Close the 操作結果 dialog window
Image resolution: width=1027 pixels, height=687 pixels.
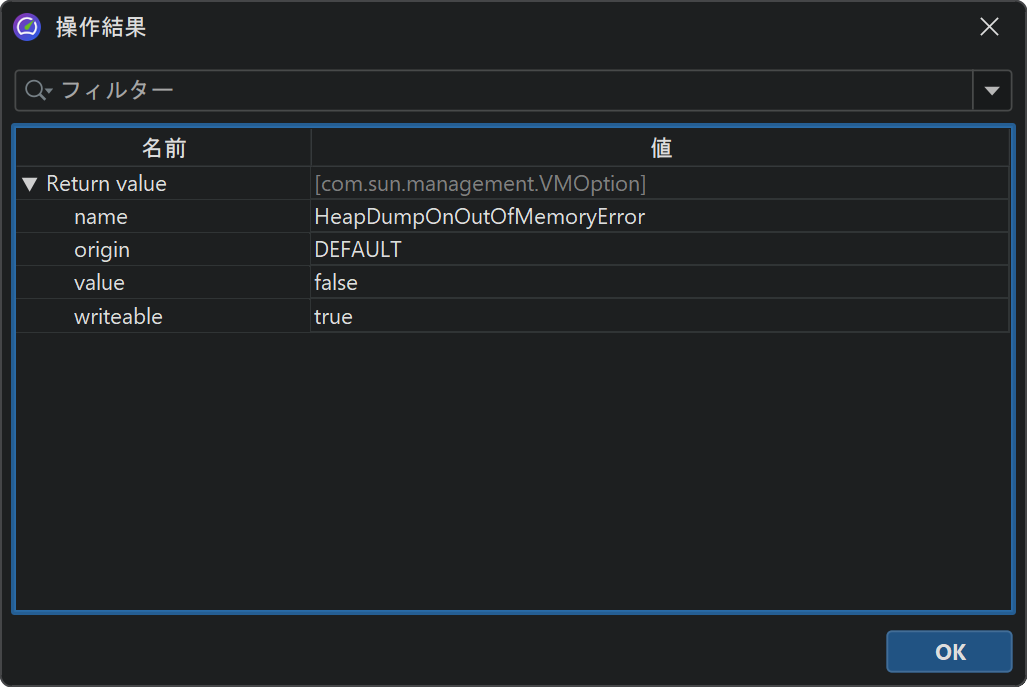click(x=989, y=27)
